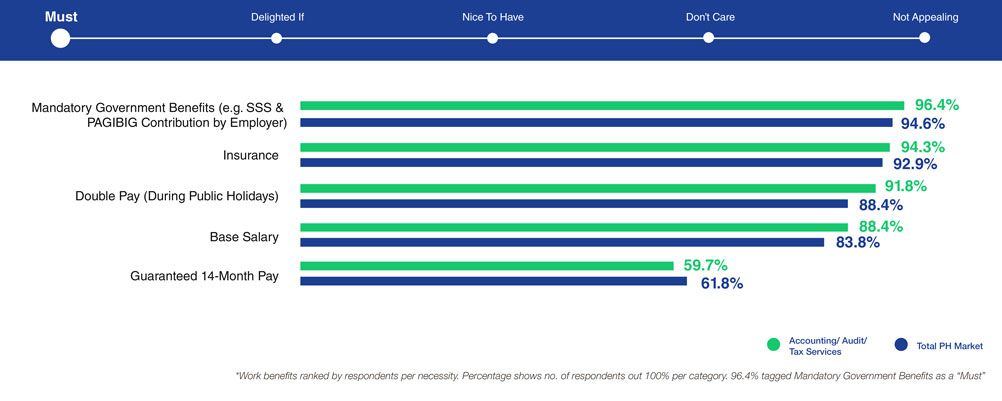
Task: Click the footnote about work benefits ranking
Action: [x=611, y=376]
